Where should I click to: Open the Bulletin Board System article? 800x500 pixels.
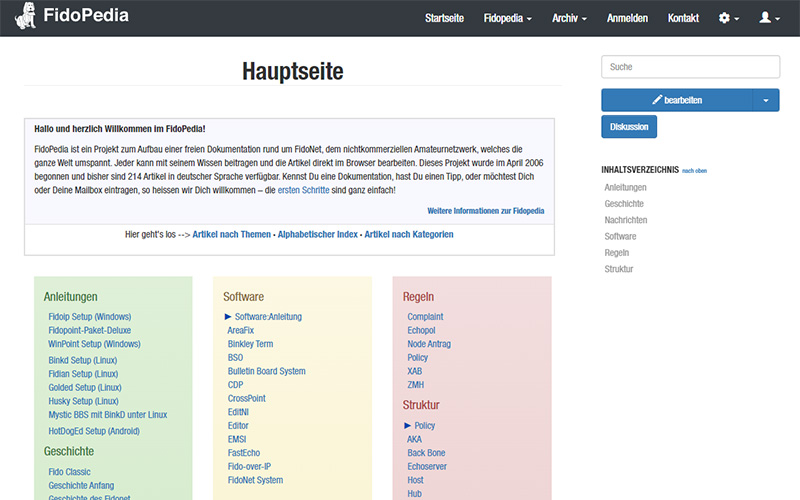(267, 371)
